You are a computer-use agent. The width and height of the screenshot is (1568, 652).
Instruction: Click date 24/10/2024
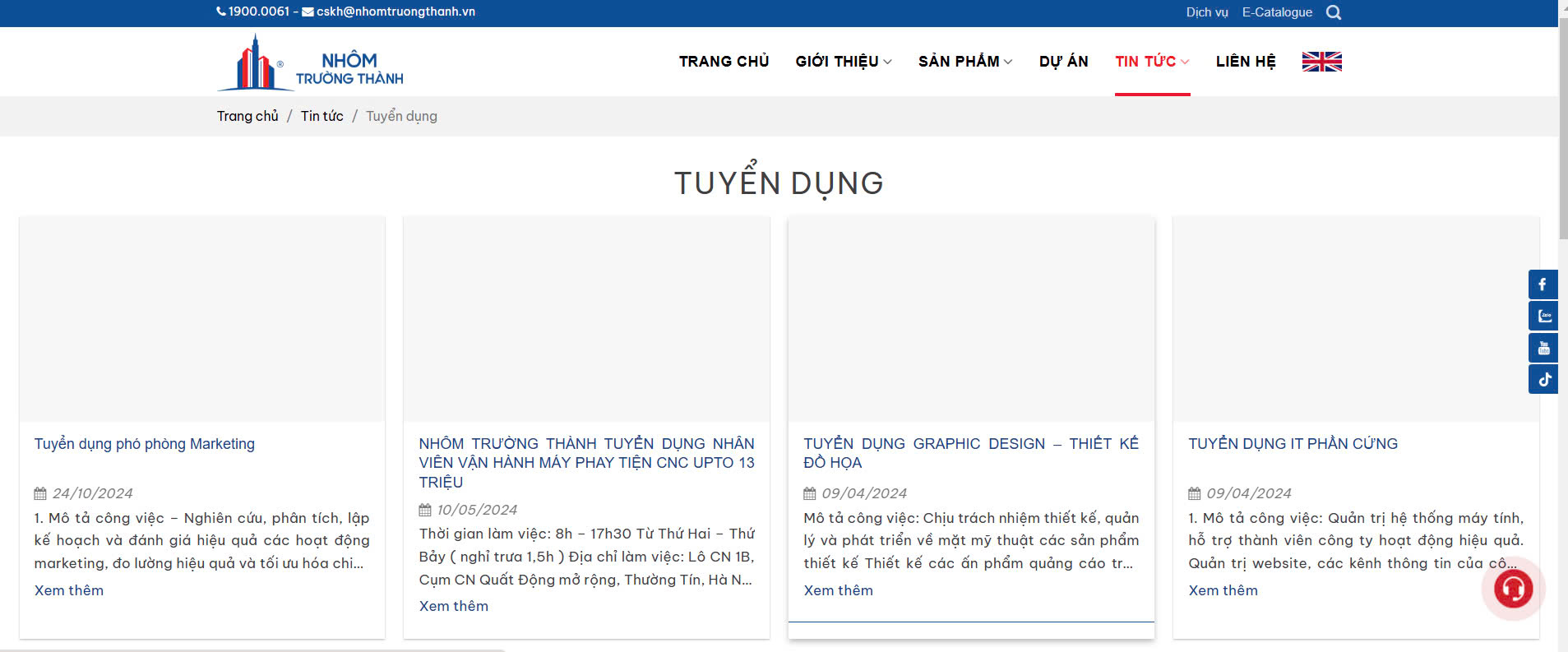(92, 493)
